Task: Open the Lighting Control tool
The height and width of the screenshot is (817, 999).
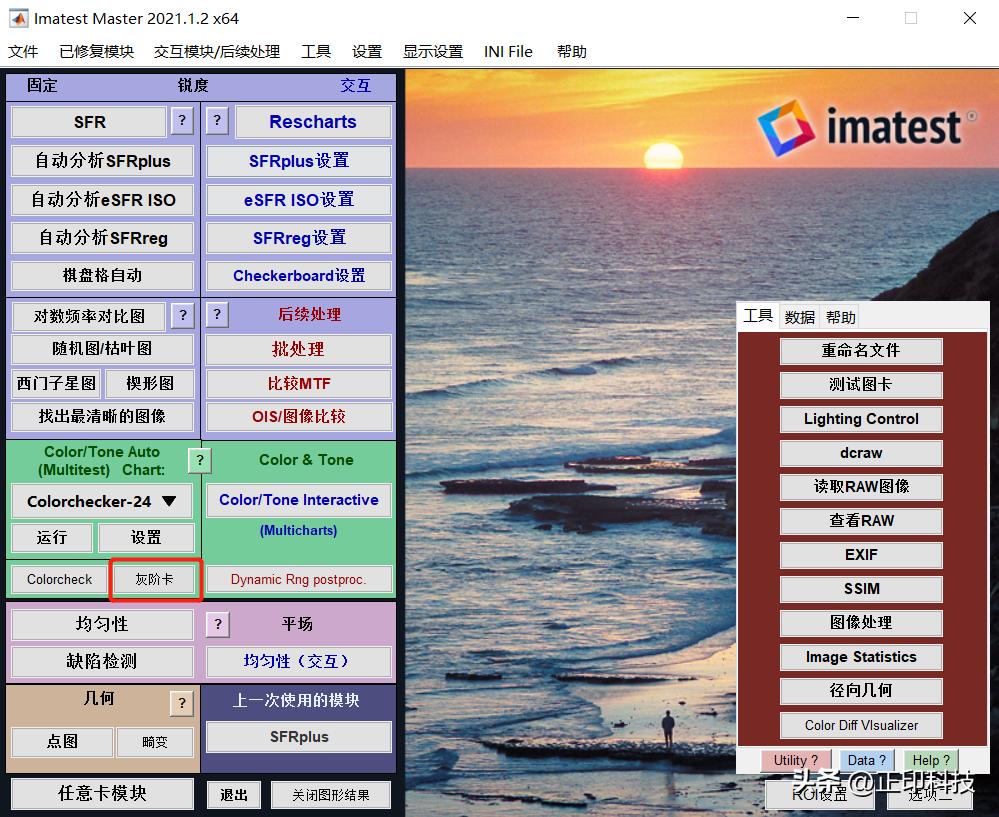Action: [860, 419]
